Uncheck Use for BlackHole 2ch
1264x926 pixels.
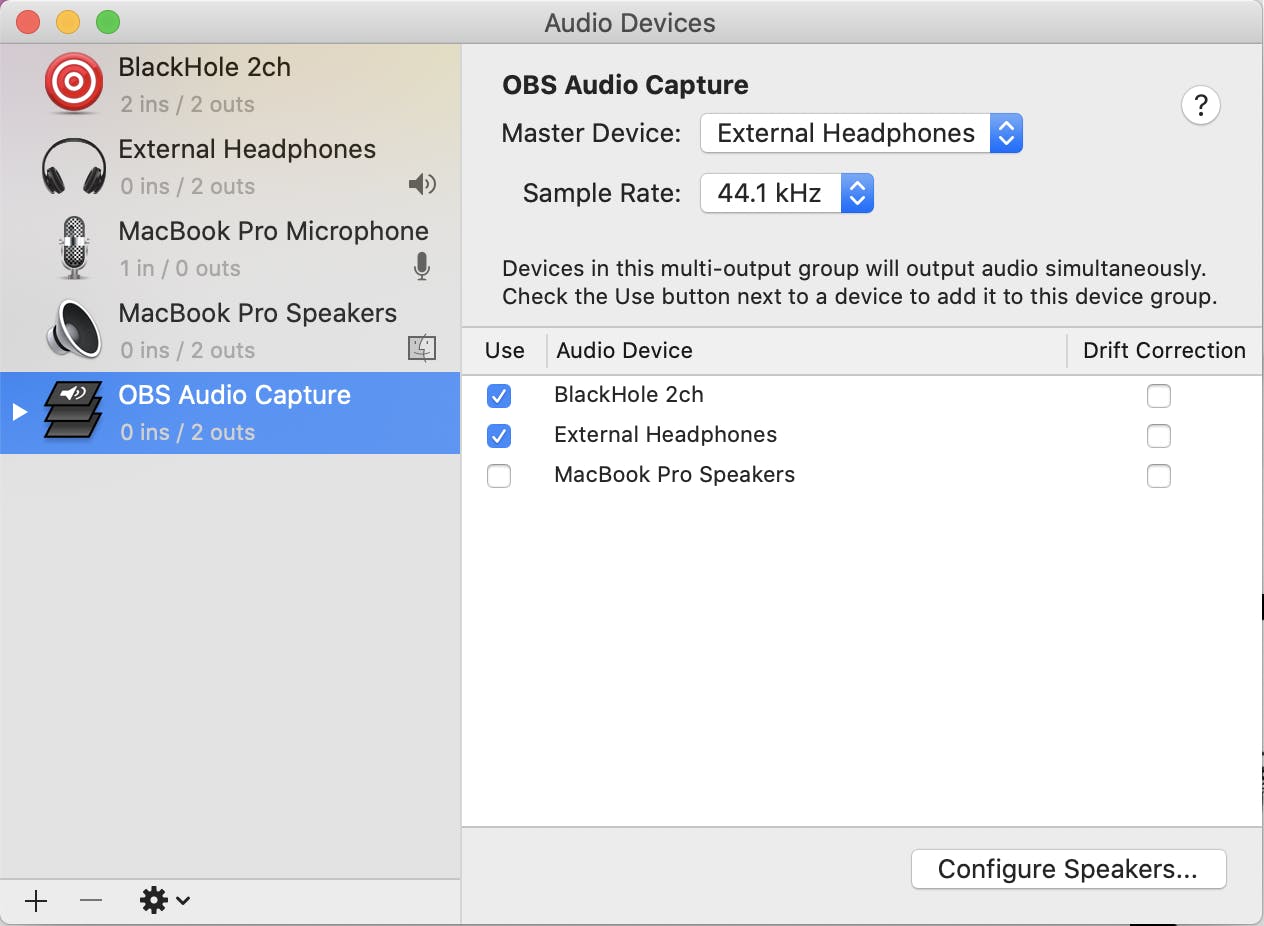(x=499, y=396)
